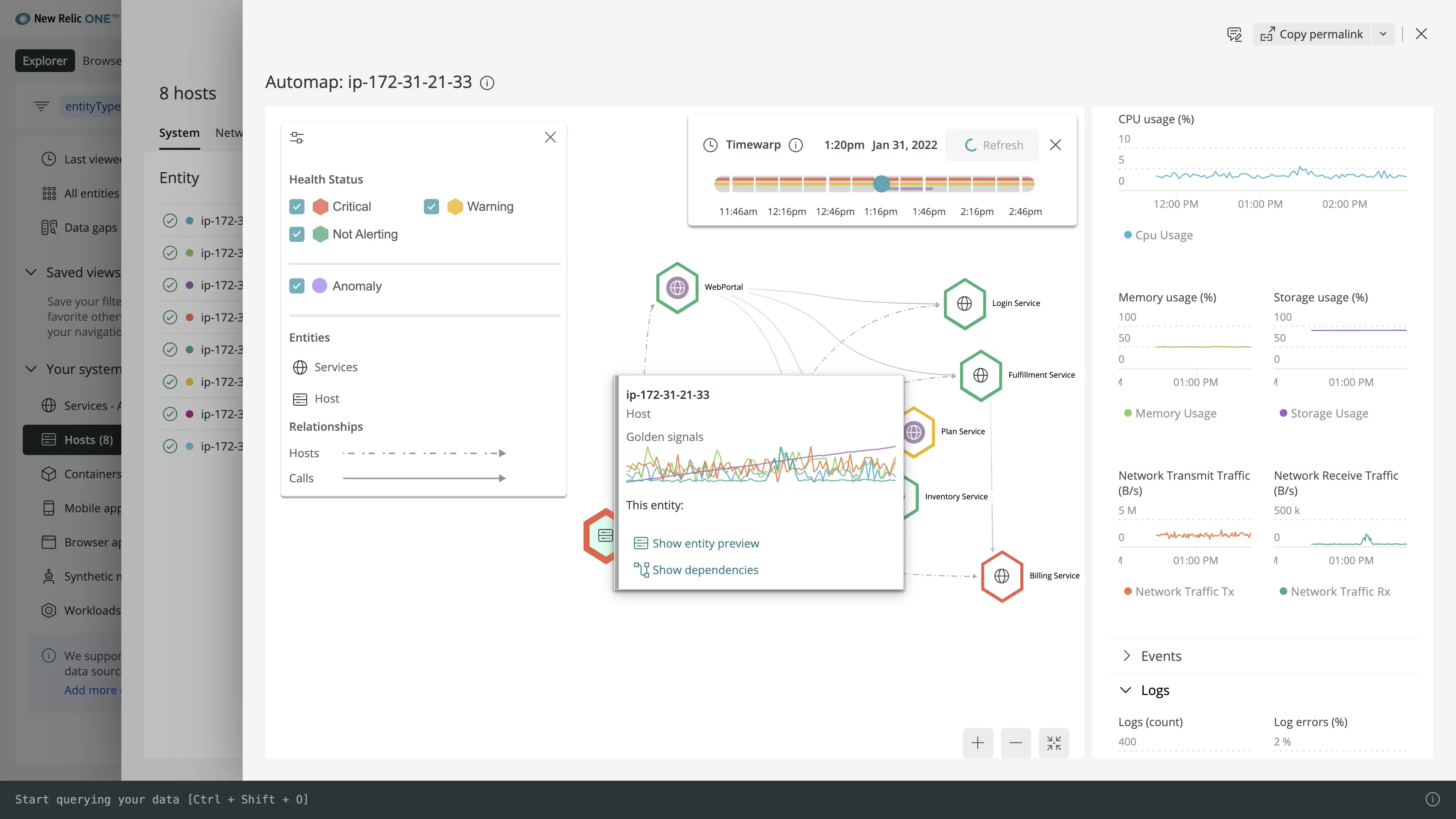The width and height of the screenshot is (1456, 819).
Task: Click Show entity preview link
Action: point(697,543)
